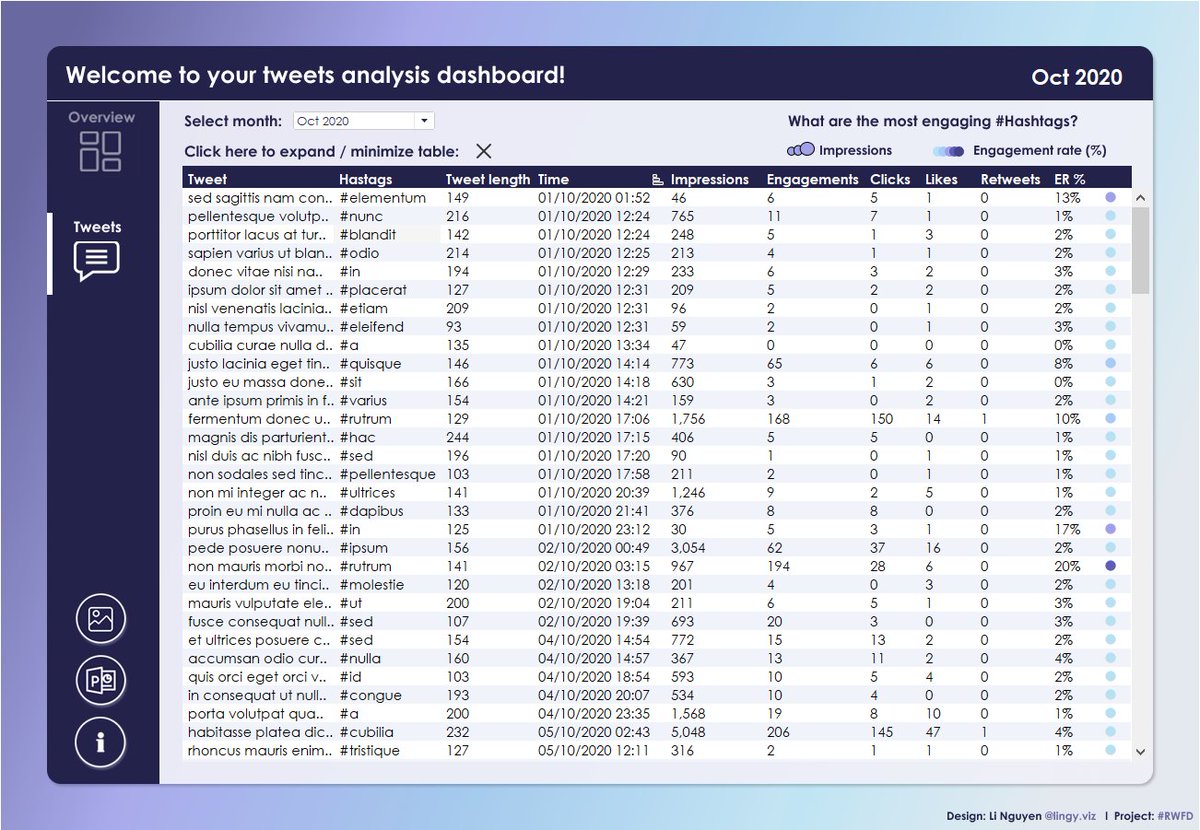Click the Clicks column header
This screenshot has height=830, width=1200.
point(890,180)
